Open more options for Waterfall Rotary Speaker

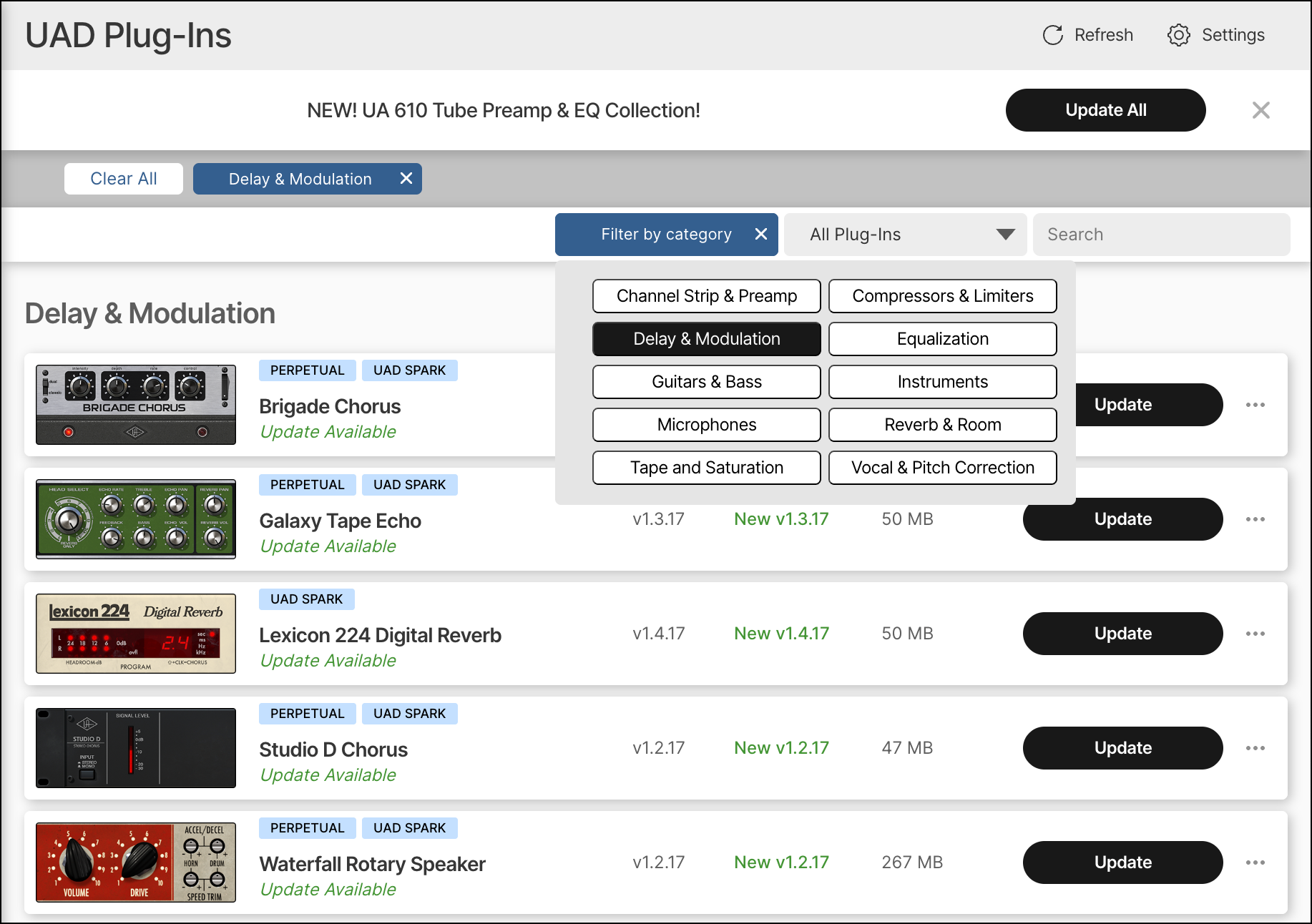(x=1255, y=862)
